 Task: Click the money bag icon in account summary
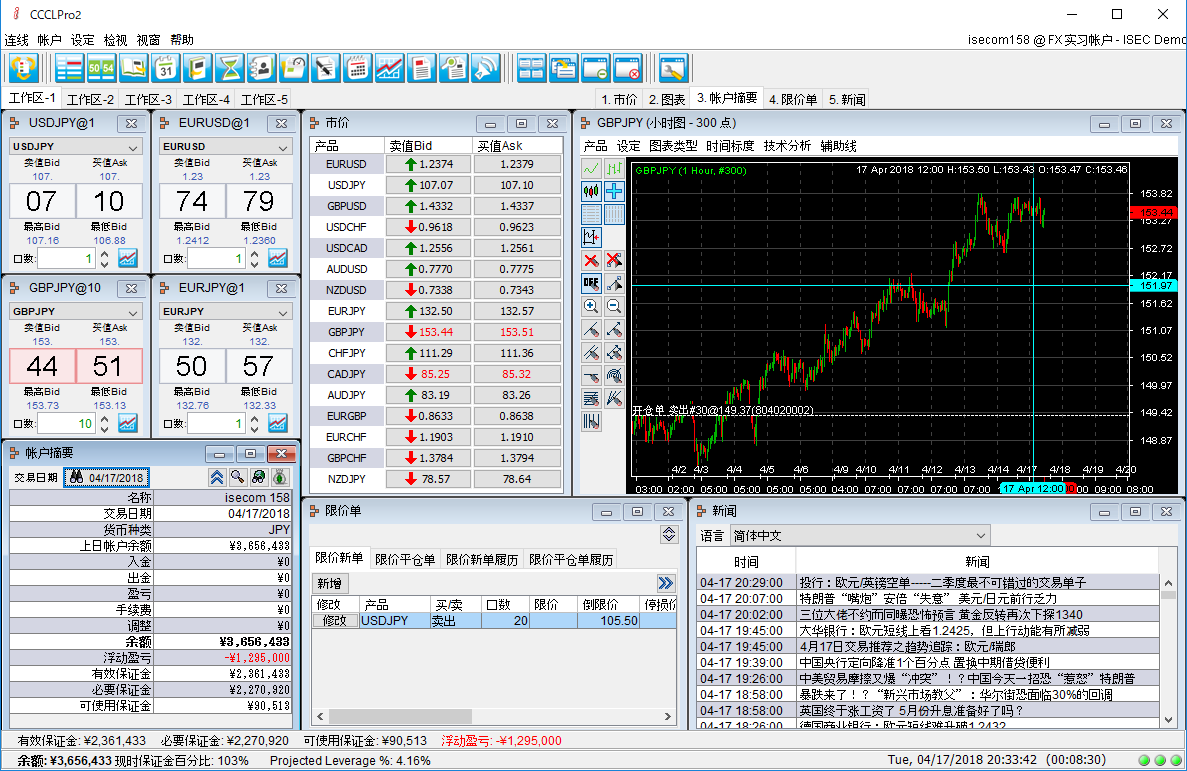280,477
